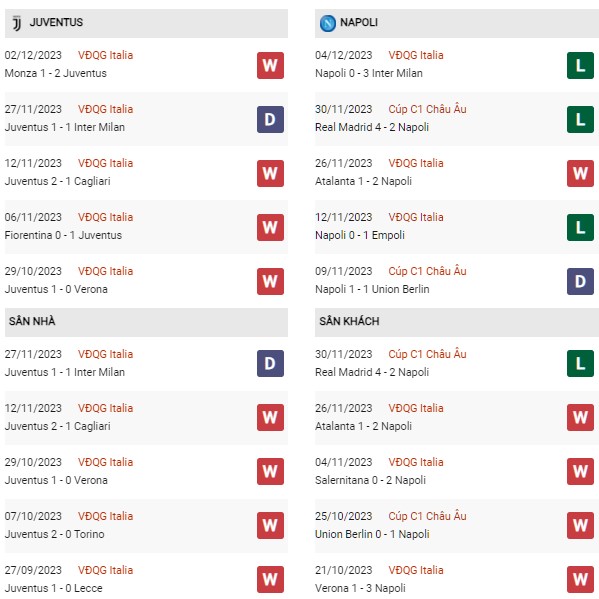This screenshot has height=599, width=599.
Task: Click L badge for Napoli 0-3 Inter Milan
Action: 580,65
